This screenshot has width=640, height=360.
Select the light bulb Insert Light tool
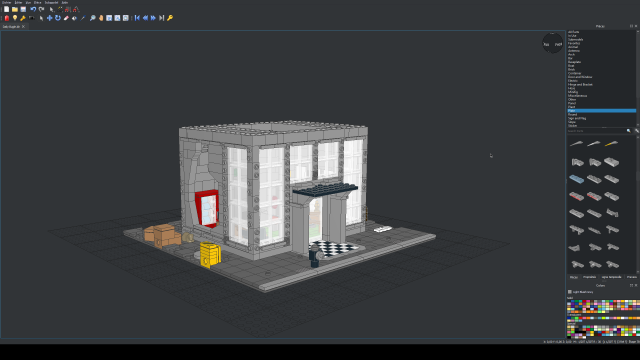15,18
